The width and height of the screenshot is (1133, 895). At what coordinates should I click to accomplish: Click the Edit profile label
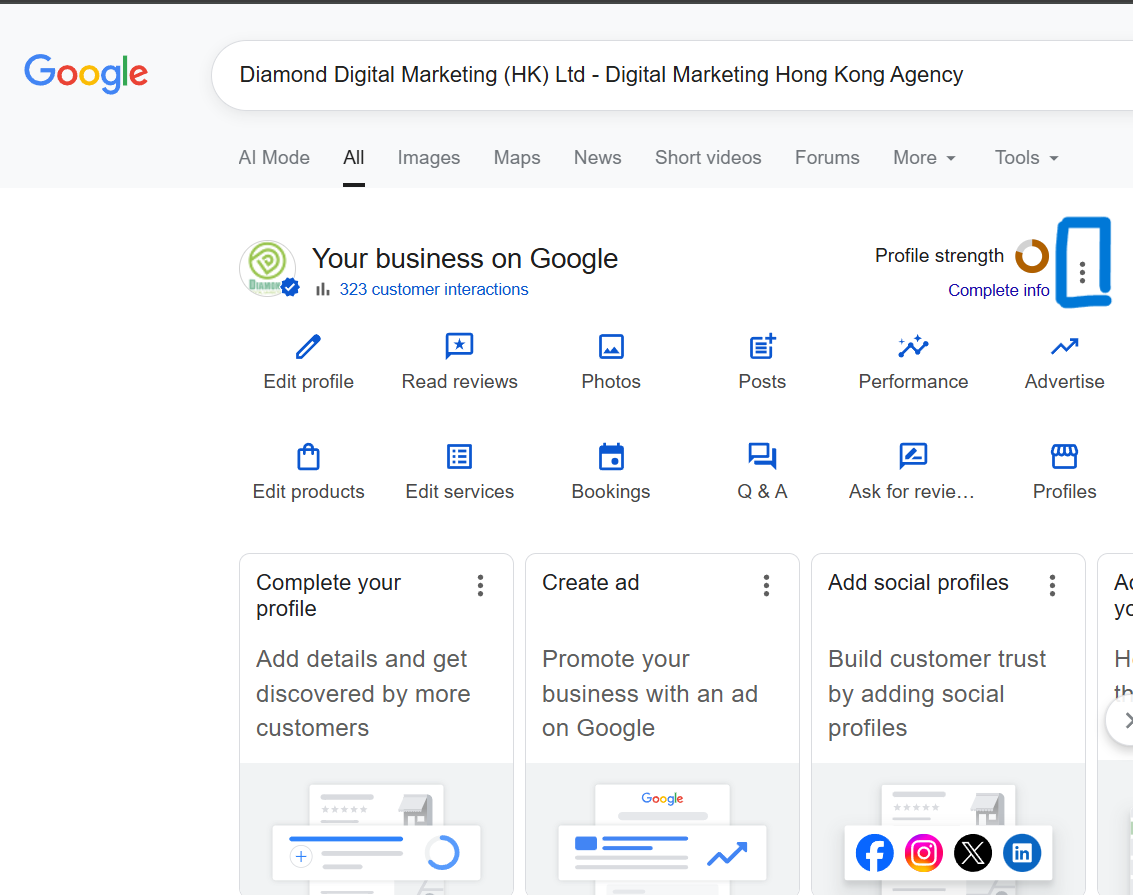click(309, 381)
